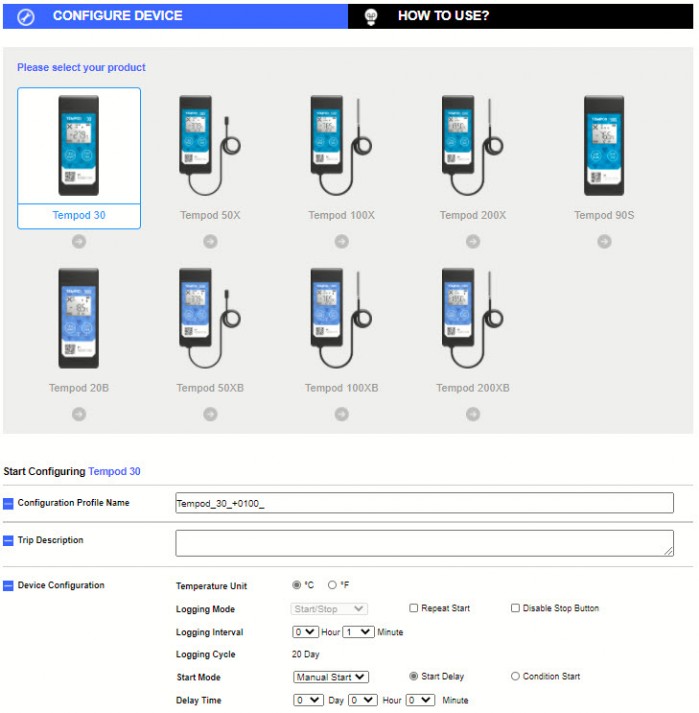
Task: Click the arrow icon under Tempod 50X
Action: 210,241
